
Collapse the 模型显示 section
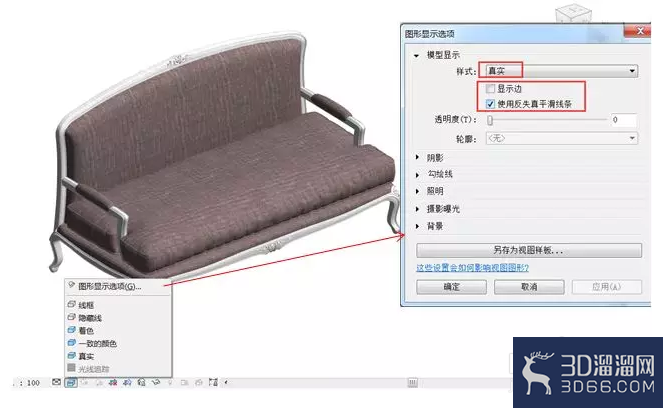(416, 55)
